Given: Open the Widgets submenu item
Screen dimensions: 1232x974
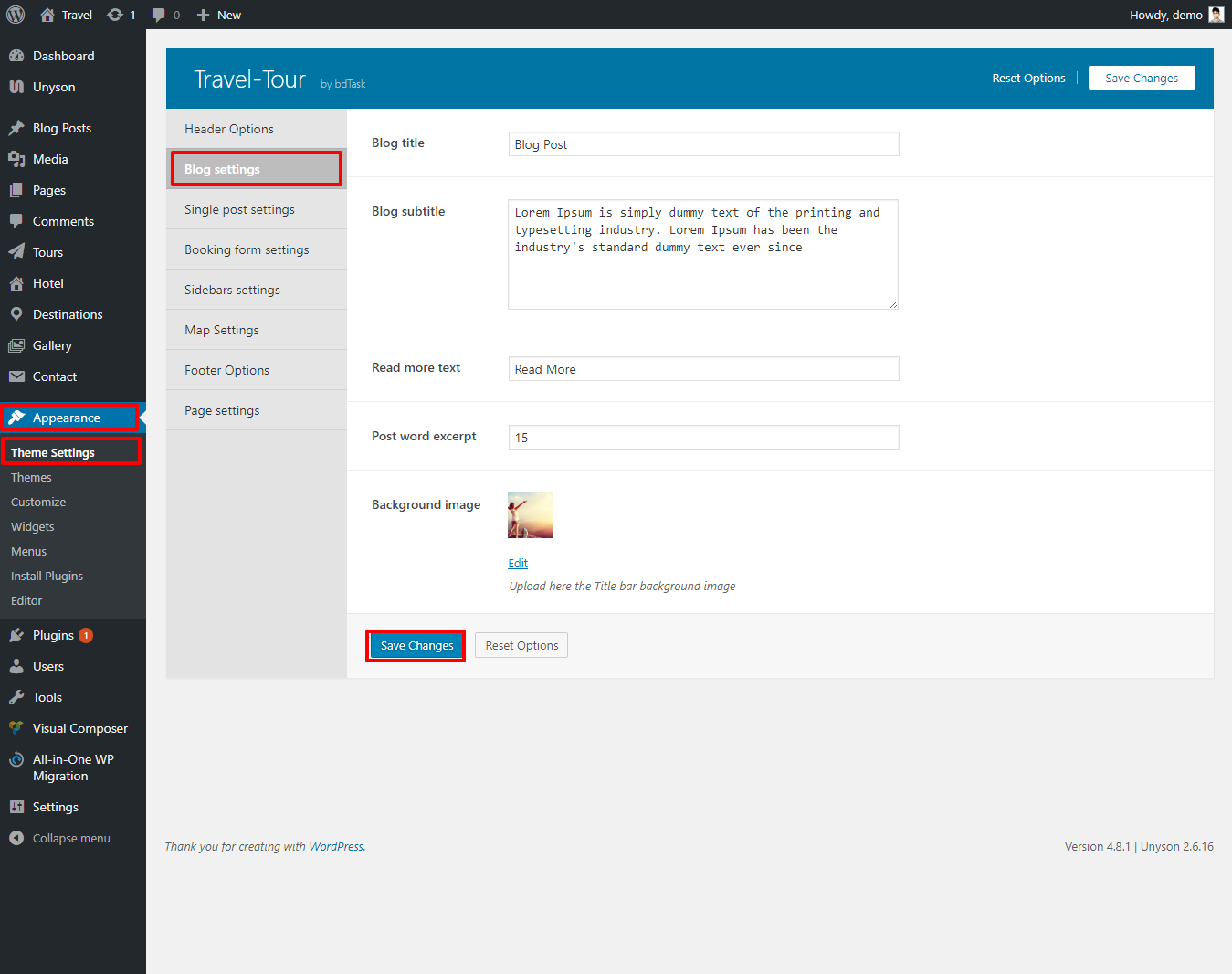Looking at the screenshot, I should [33, 526].
